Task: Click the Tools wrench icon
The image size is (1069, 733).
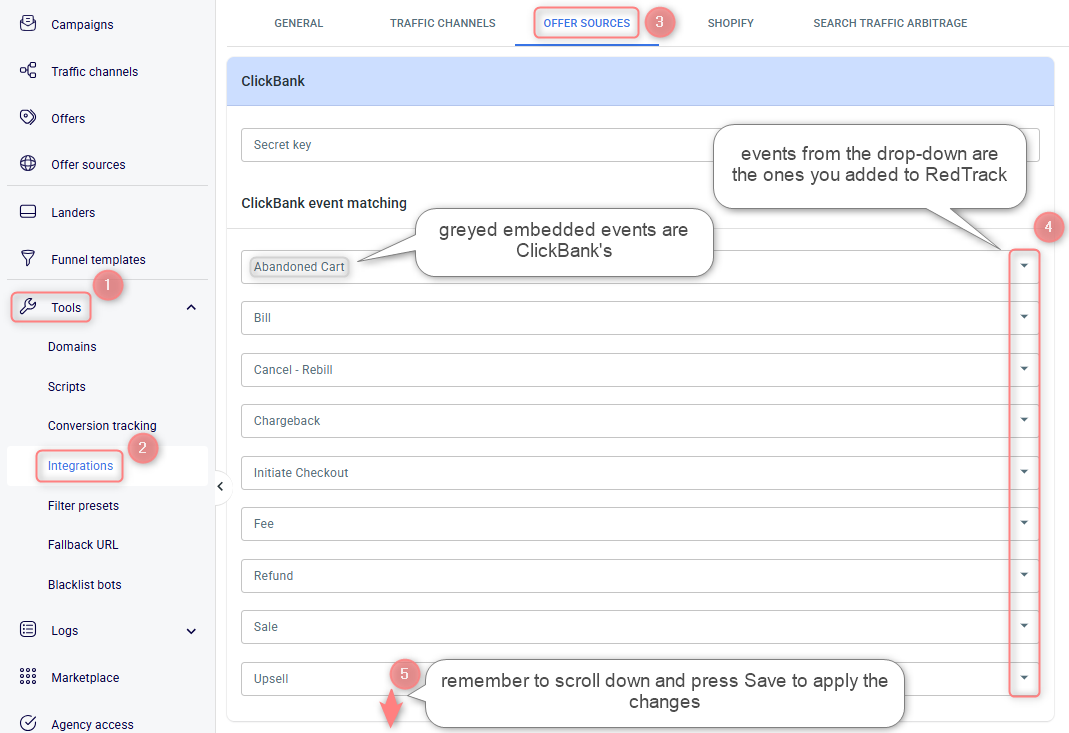Action: click(x=28, y=306)
